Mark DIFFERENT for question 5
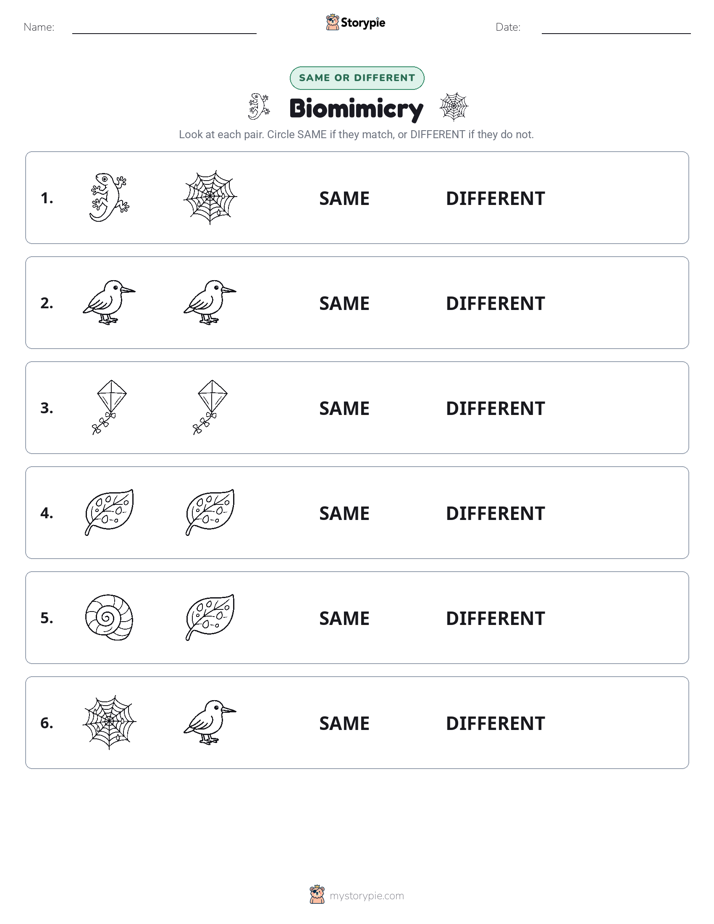The height and width of the screenshot is (924, 714). coord(495,618)
